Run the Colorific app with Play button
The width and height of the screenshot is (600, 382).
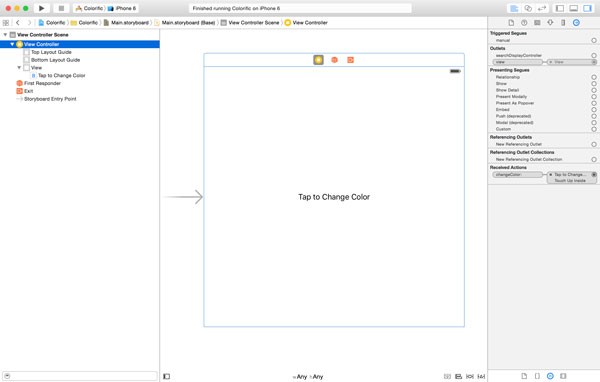pyautogui.click(x=41, y=8)
